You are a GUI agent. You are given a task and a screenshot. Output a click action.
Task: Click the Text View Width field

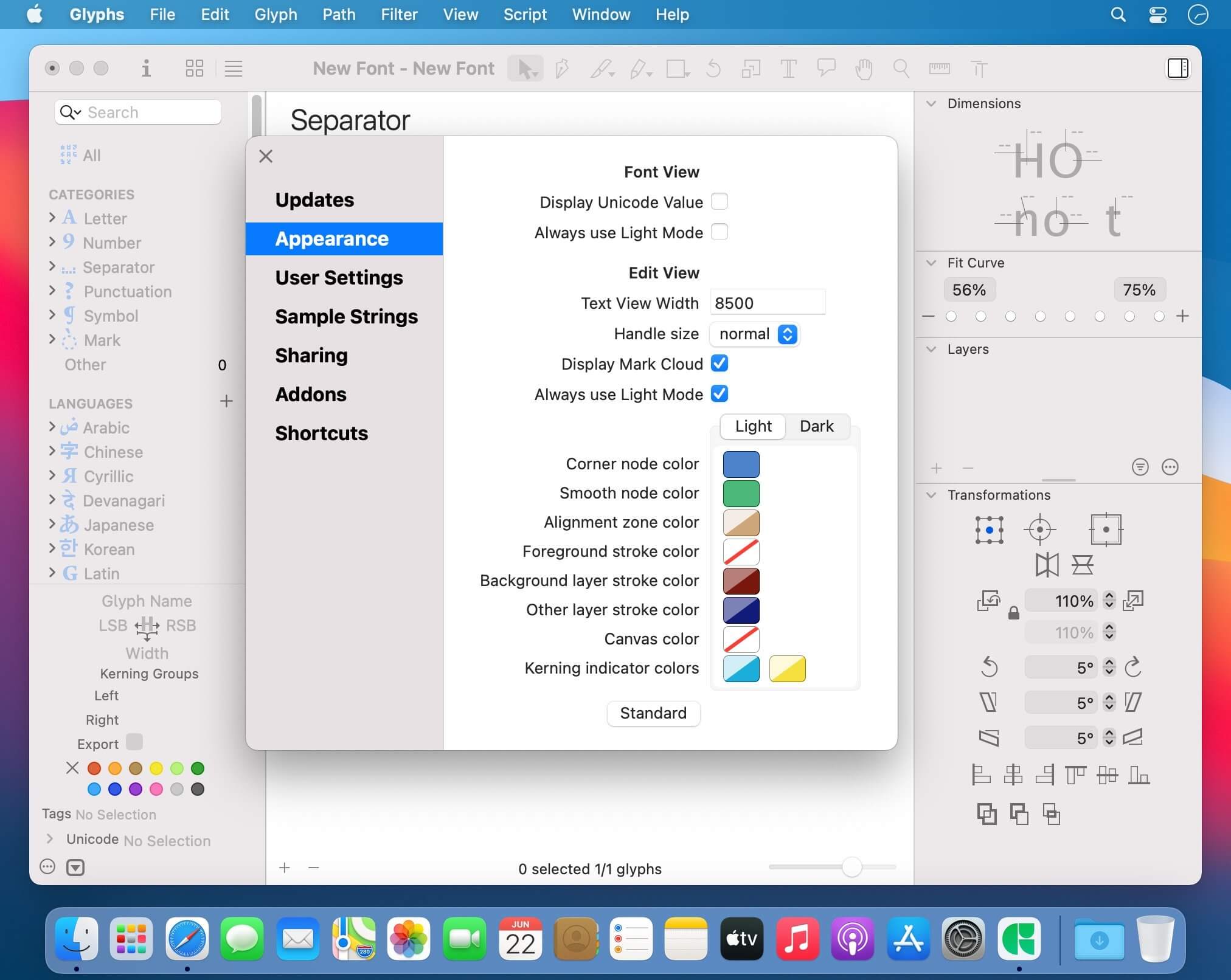point(768,303)
